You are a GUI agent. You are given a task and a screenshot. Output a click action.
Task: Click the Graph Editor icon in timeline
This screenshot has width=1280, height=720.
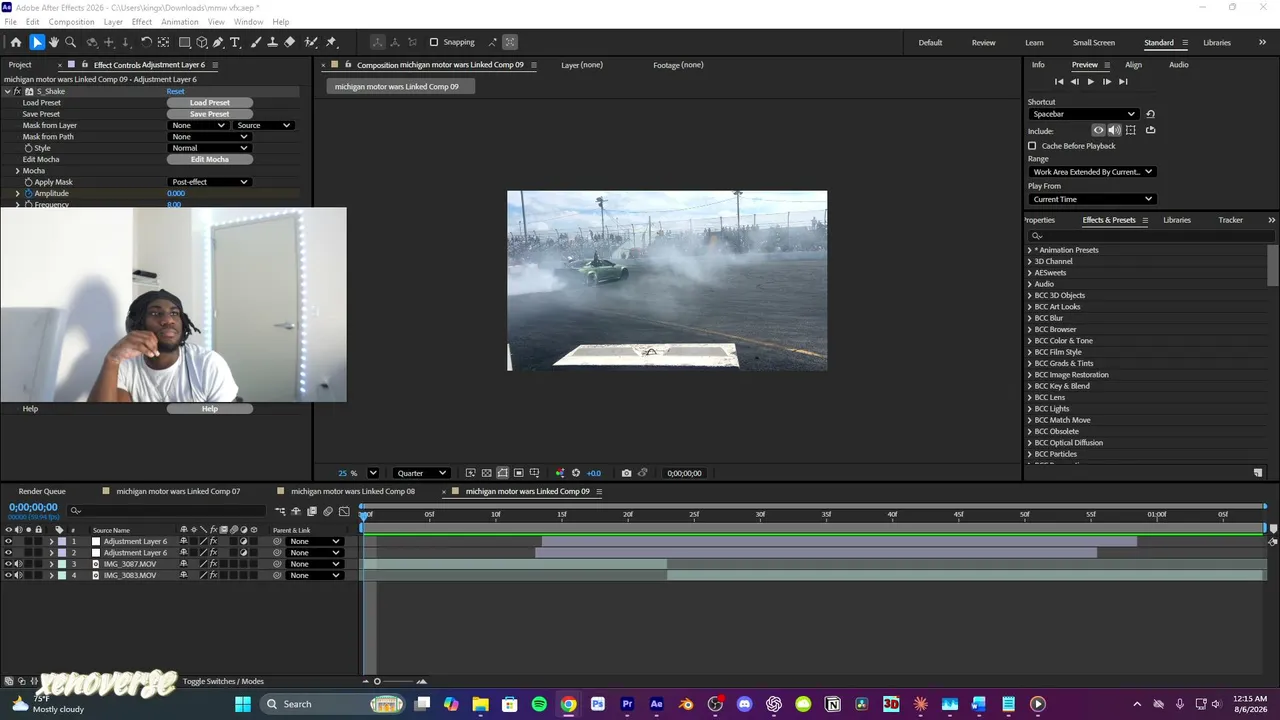pyautogui.click(x=344, y=511)
